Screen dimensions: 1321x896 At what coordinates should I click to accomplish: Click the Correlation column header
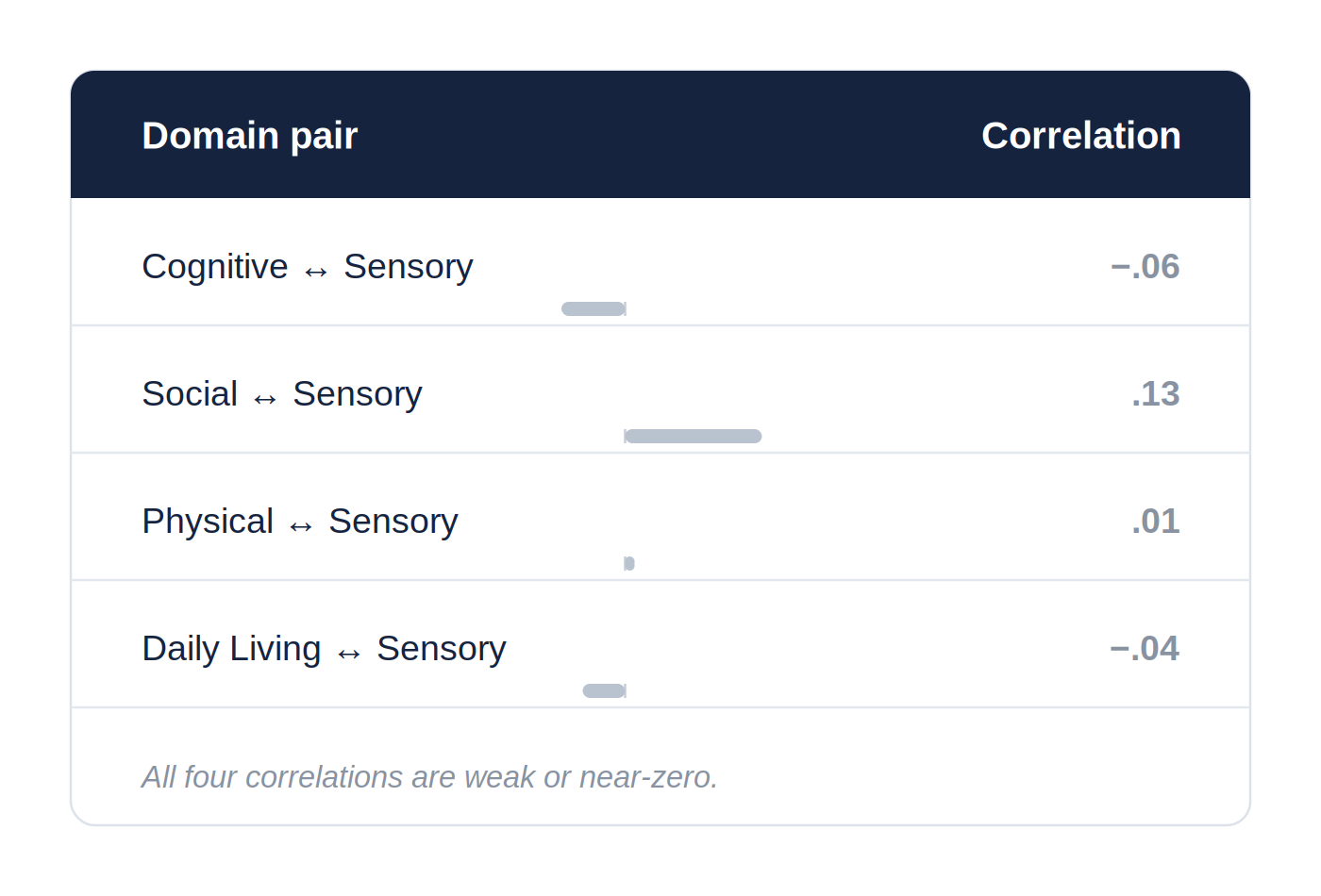tap(1081, 136)
